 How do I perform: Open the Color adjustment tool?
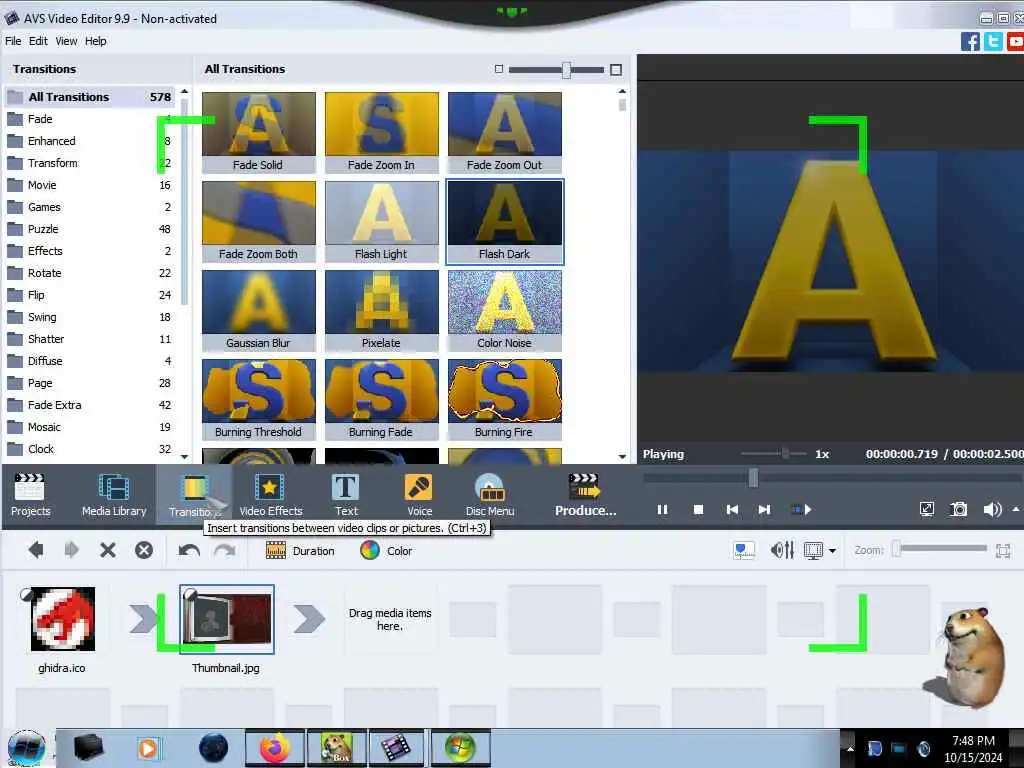386,551
